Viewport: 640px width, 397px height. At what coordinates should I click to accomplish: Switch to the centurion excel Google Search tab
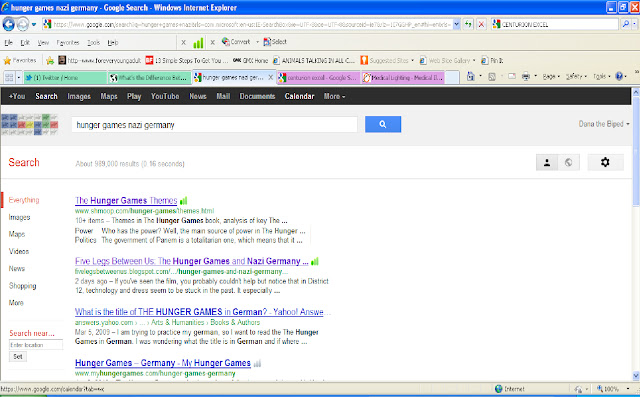click(x=319, y=77)
